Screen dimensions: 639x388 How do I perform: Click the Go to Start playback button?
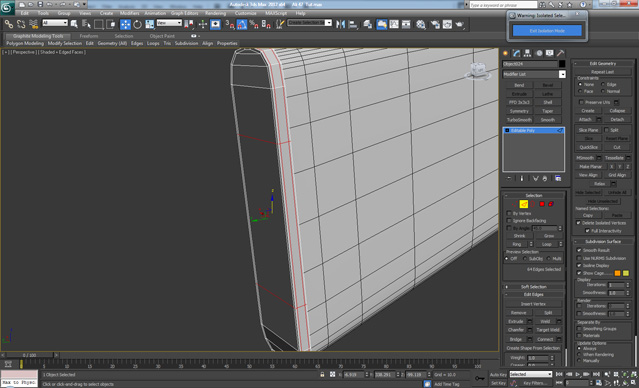pos(560,374)
